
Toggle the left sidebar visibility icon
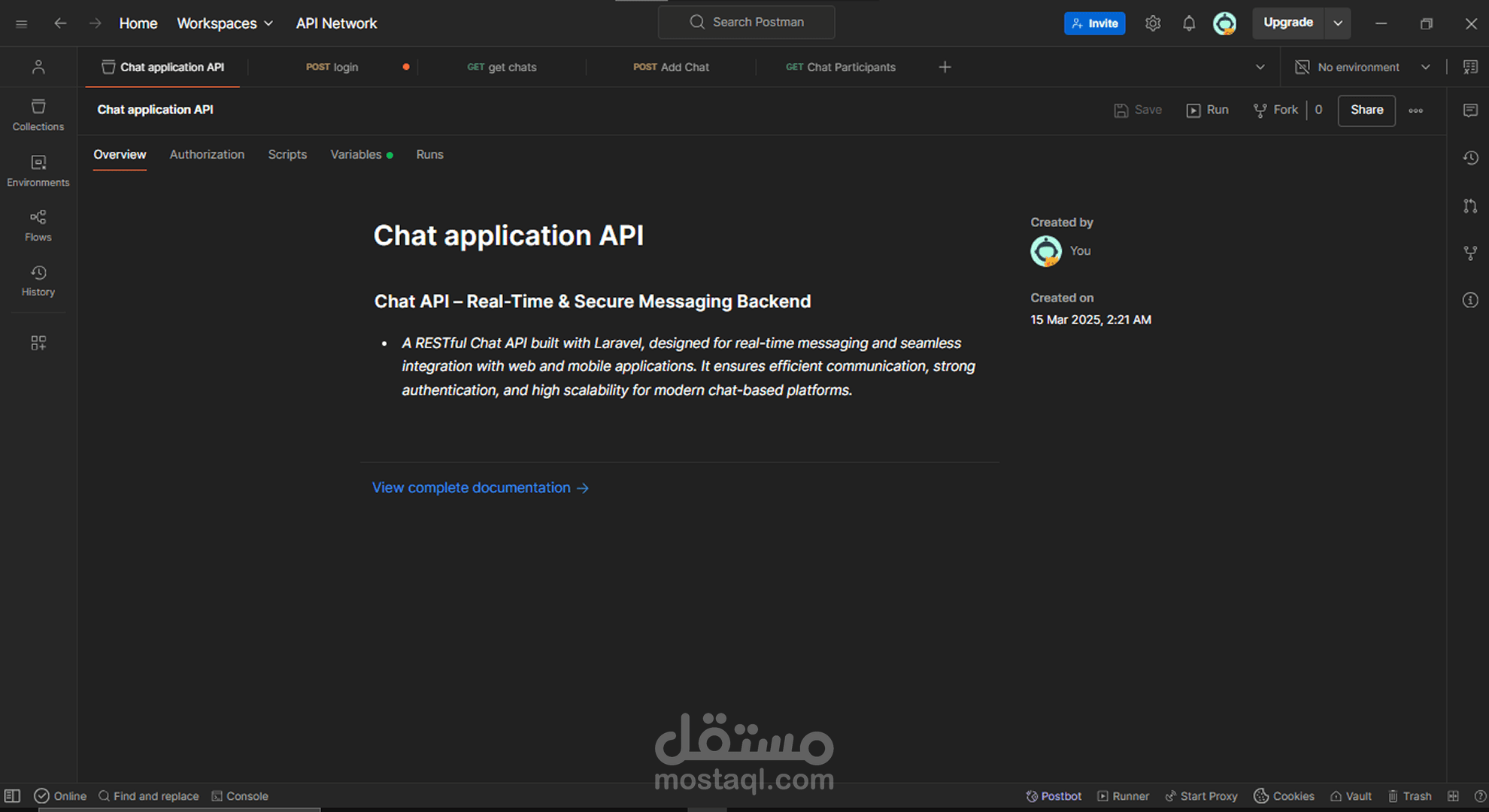[12, 796]
